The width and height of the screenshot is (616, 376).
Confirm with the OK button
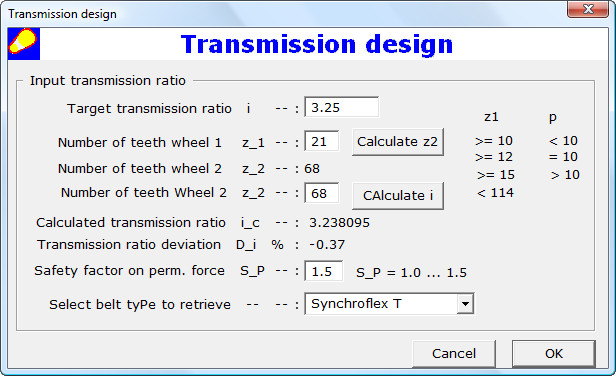(554, 353)
